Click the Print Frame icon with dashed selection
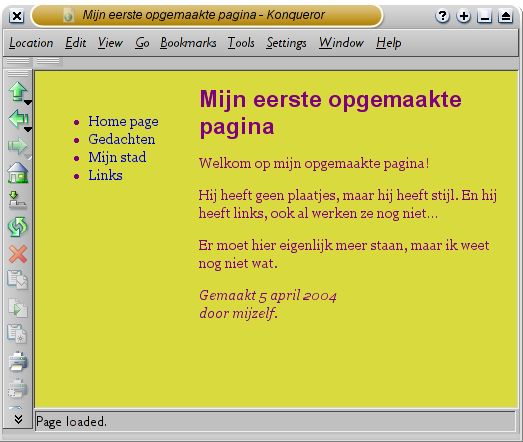This screenshot has height=442, width=523. tap(17, 389)
